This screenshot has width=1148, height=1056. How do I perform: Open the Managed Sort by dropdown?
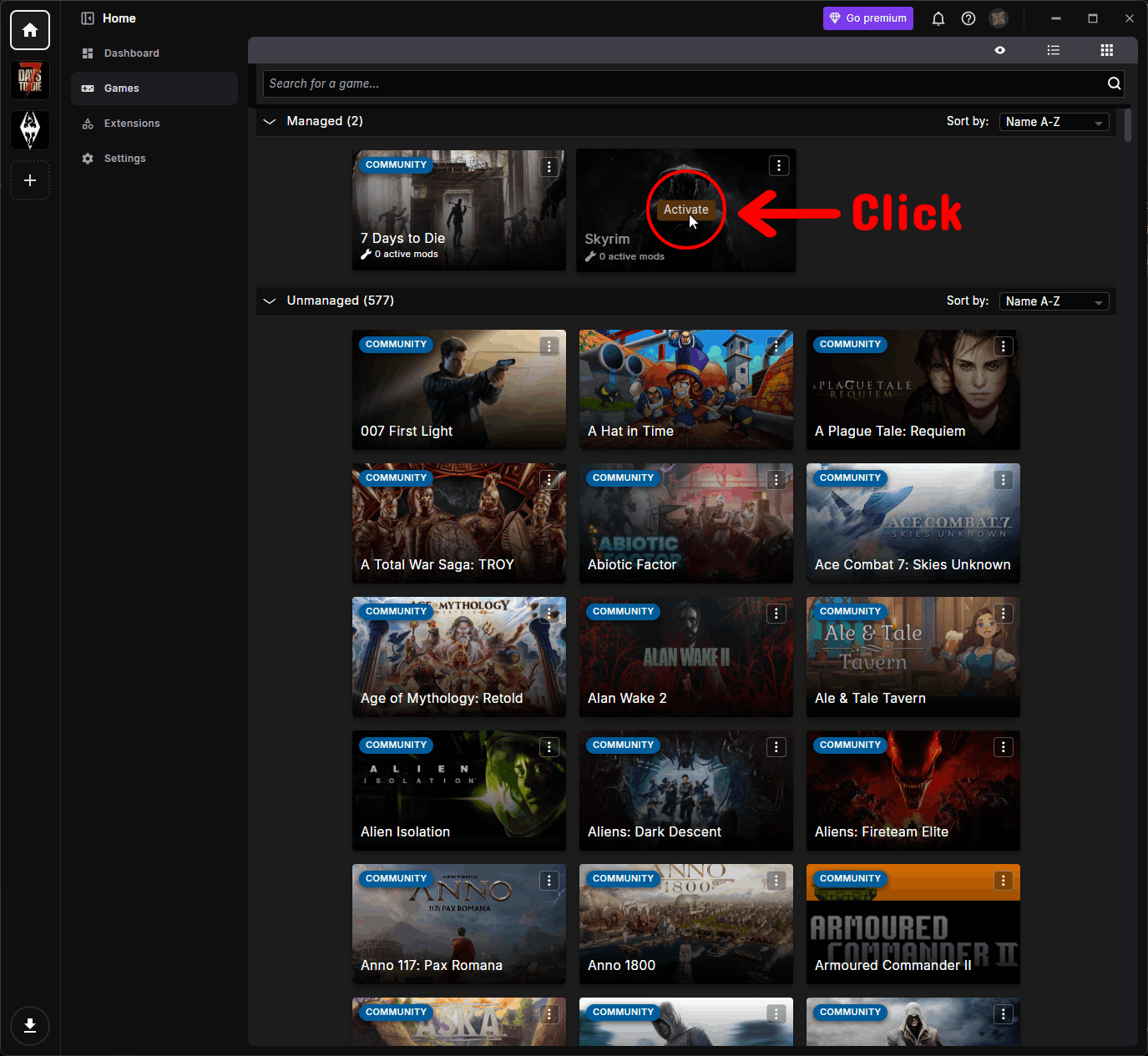click(x=1054, y=122)
